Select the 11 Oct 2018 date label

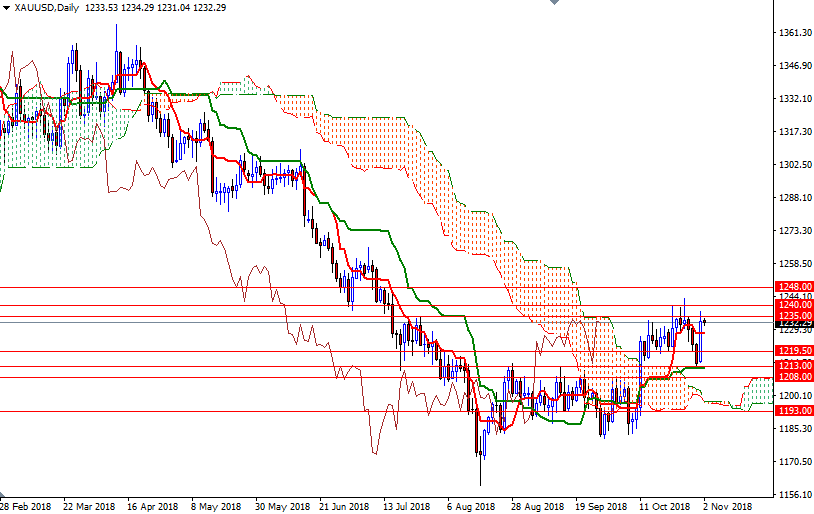(x=664, y=506)
